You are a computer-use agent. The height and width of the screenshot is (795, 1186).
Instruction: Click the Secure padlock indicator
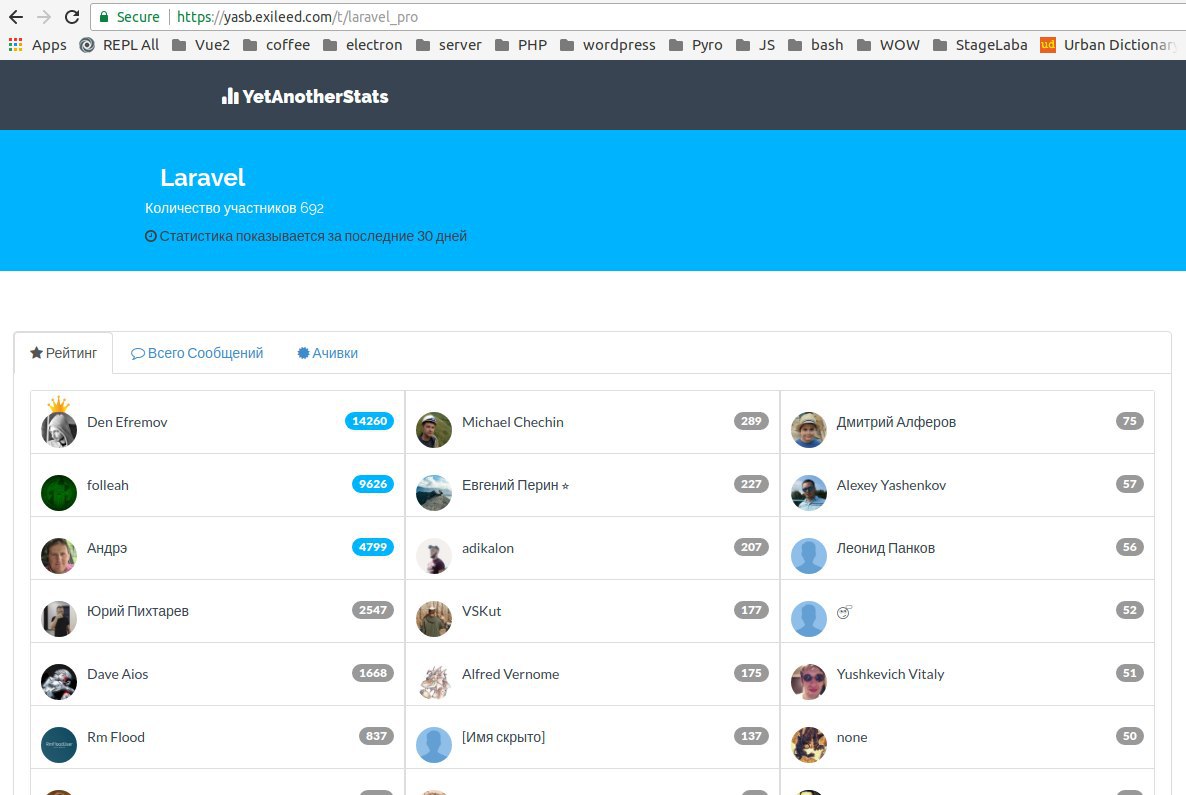click(129, 17)
